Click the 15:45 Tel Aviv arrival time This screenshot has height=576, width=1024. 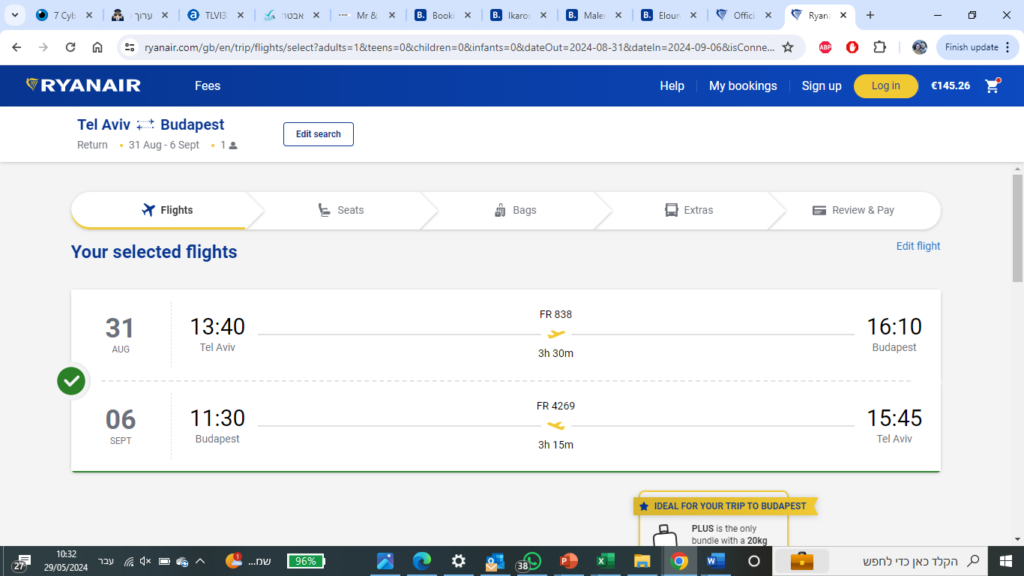(x=894, y=418)
